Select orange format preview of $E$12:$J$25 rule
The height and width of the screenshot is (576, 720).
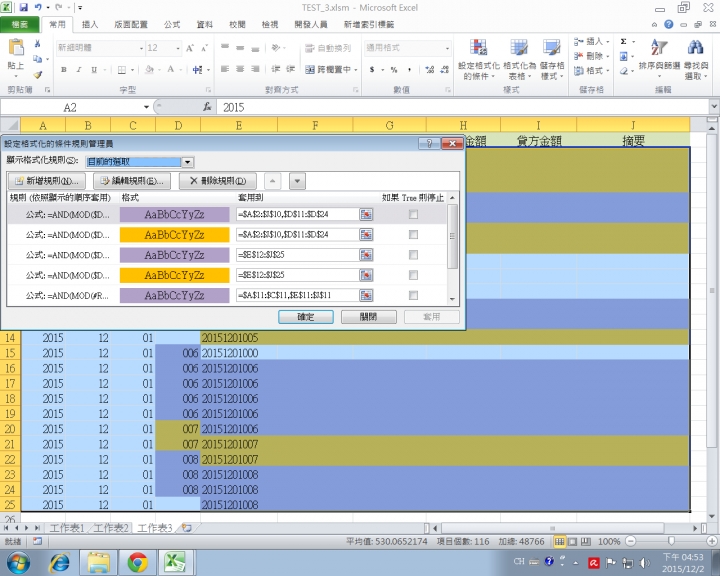point(174,275)
